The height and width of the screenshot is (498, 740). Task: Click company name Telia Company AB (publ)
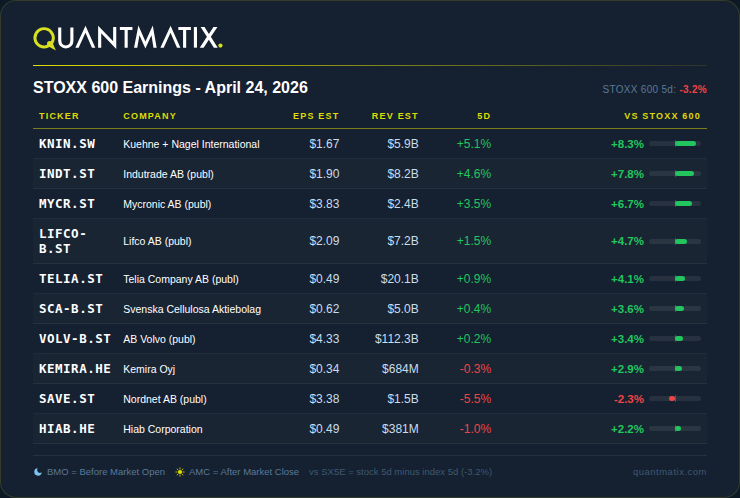(181, 279)
